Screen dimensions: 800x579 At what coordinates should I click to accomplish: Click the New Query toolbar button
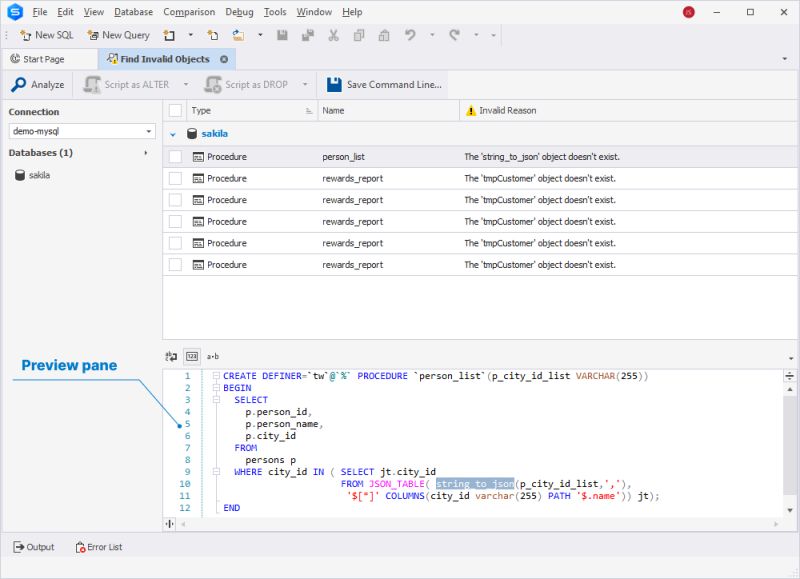pyautogui.click(x=118, y=35)
